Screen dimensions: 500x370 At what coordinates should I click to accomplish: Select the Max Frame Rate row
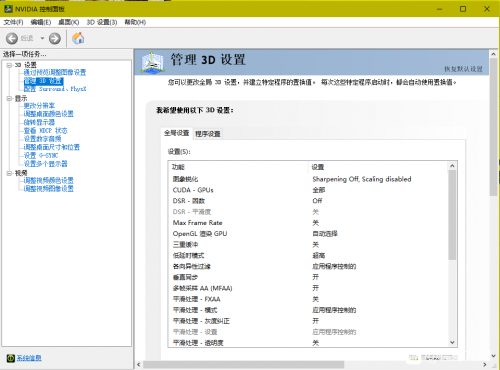(308, 223)
